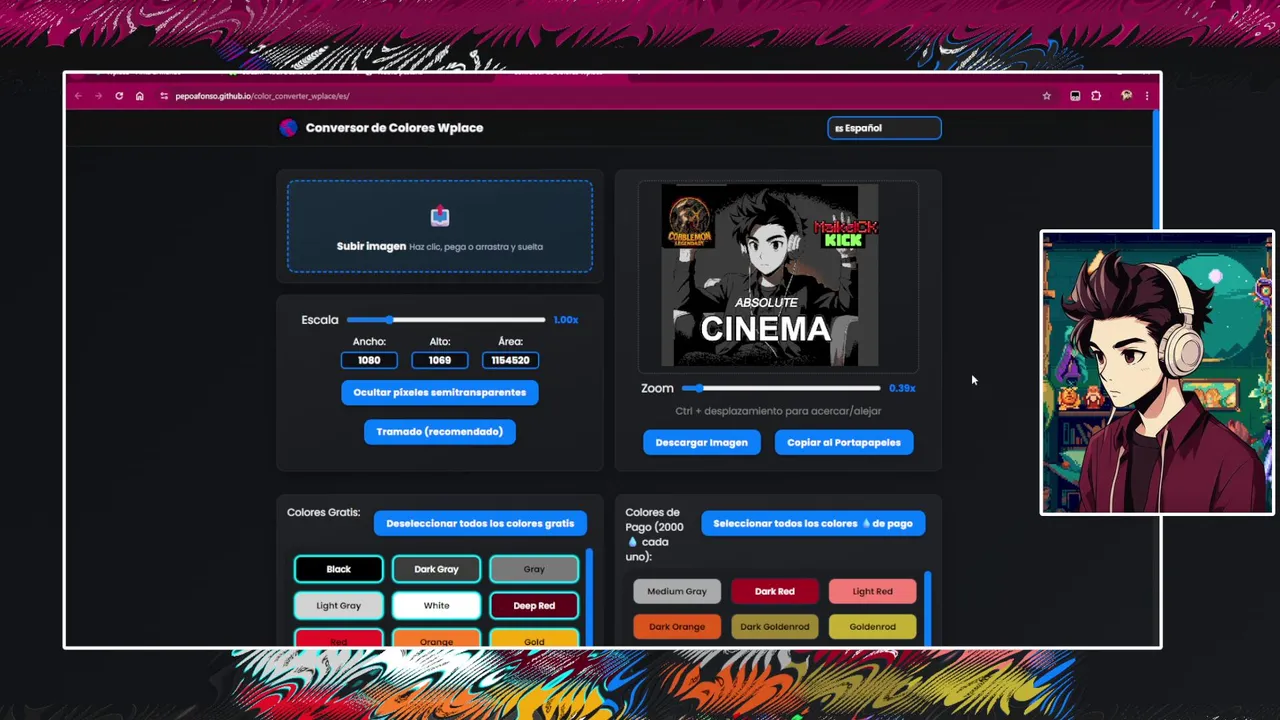Go back with browser back arrow
Viewport: 1280px width, 720px height.
pyautogui.click(x=78, y=96)
